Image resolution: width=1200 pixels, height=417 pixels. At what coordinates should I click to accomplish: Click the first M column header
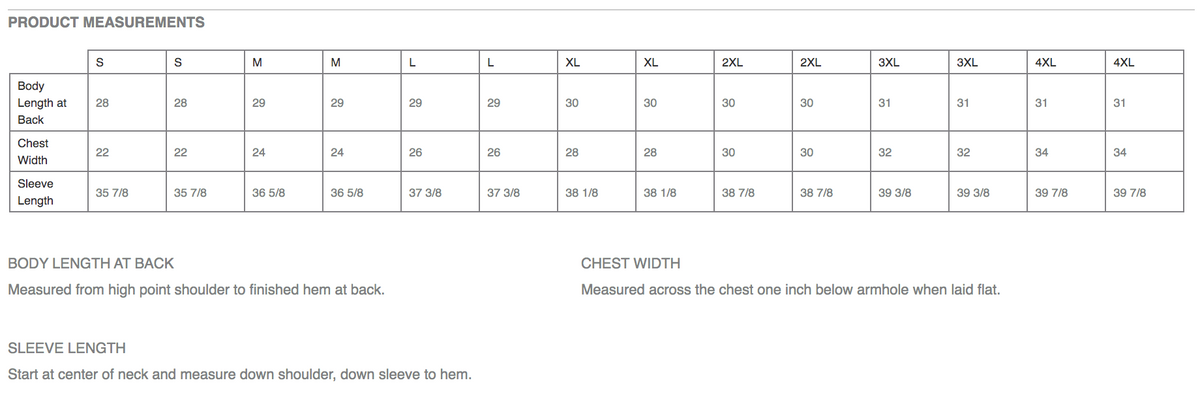point(258,61)
